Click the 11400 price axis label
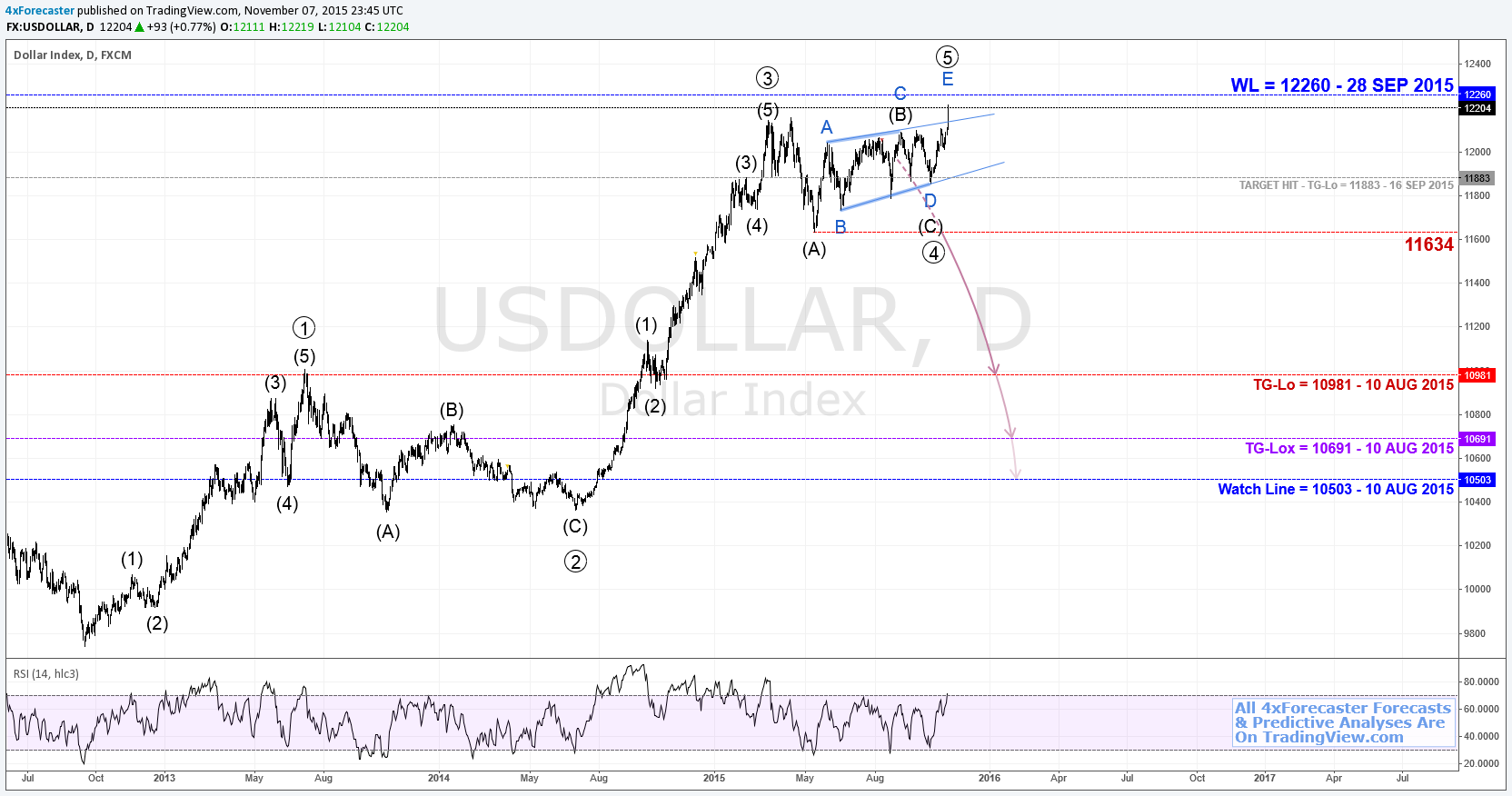 click(1477, 283)
